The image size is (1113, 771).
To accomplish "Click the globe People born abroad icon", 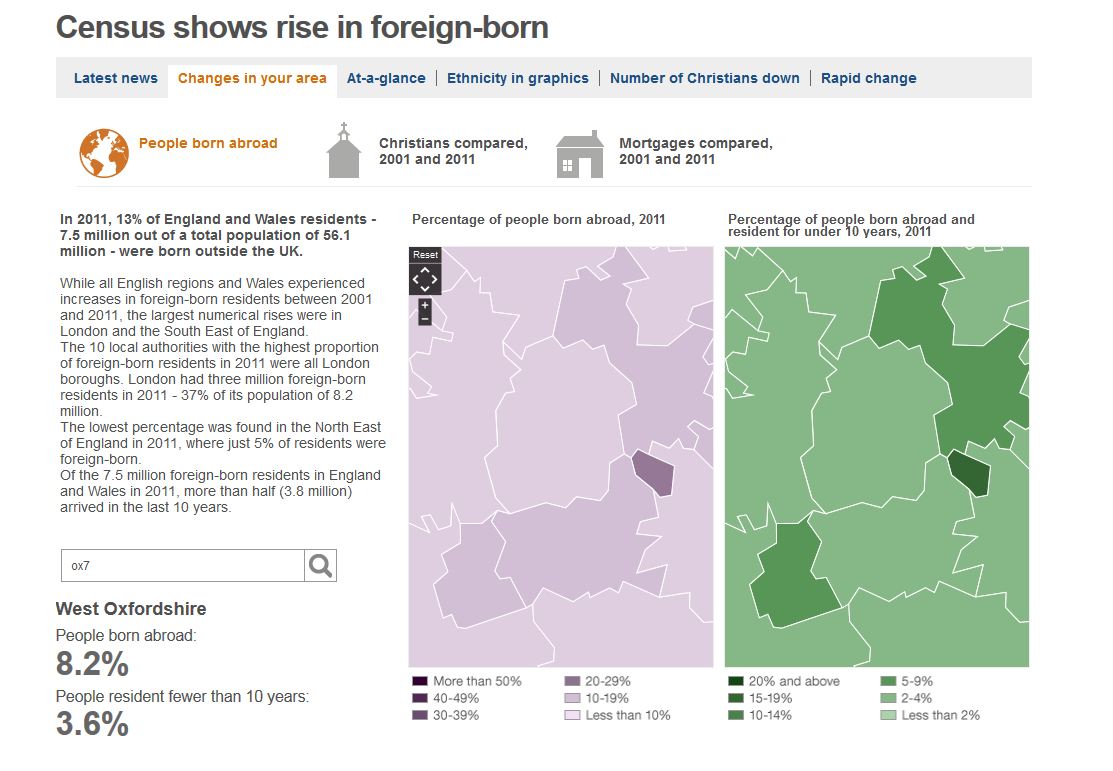I will click(x=104, y=153).
